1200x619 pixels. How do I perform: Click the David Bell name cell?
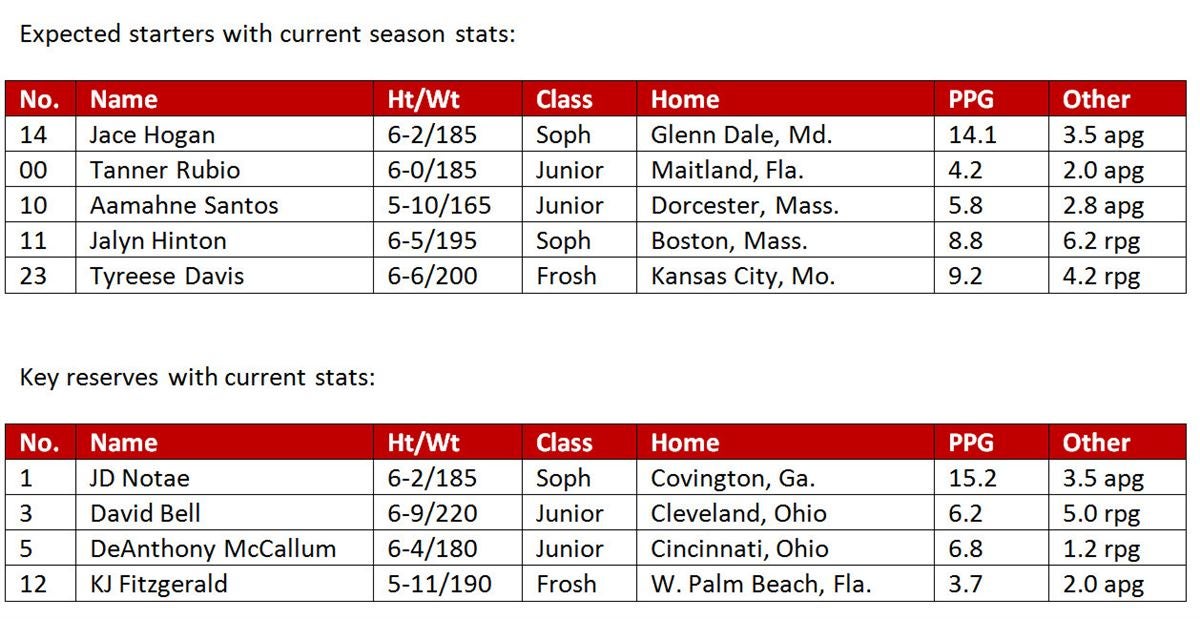225,514
